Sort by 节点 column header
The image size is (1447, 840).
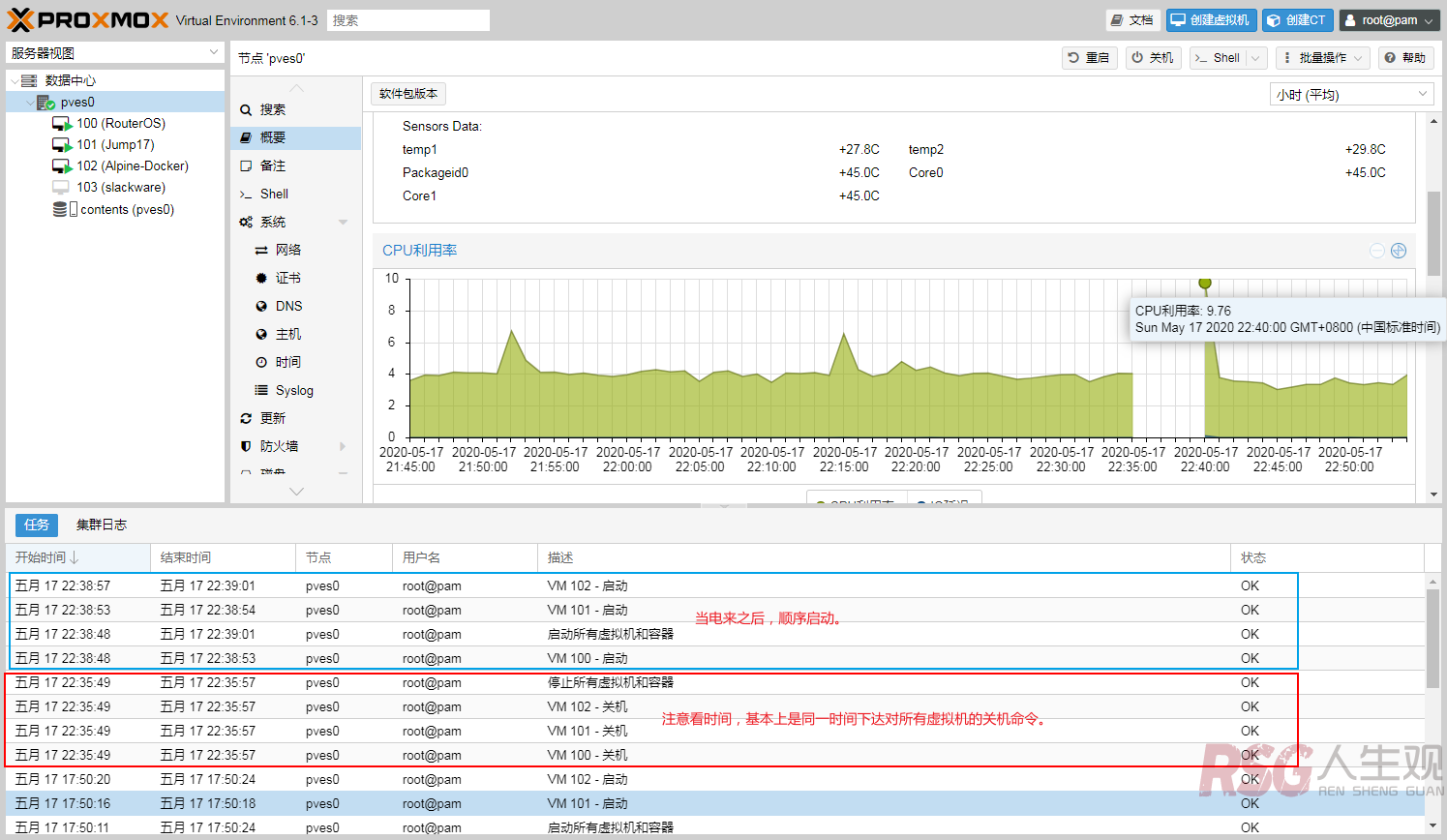coord(345,557)
